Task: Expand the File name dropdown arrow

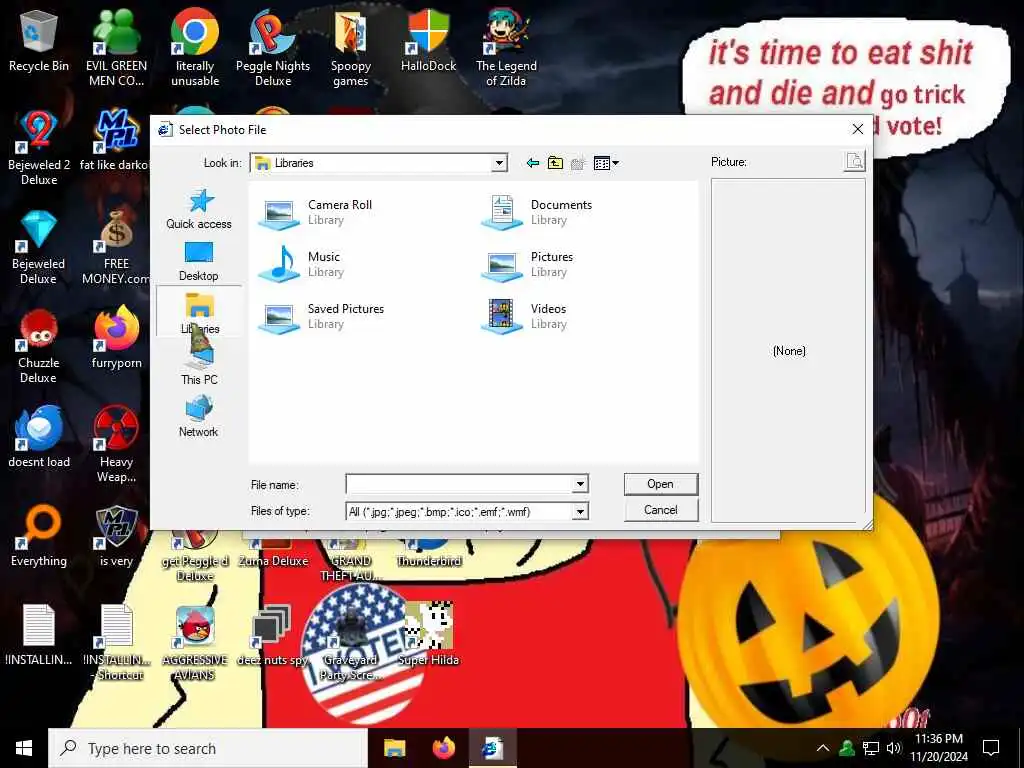Action: (x=579, y=484)
